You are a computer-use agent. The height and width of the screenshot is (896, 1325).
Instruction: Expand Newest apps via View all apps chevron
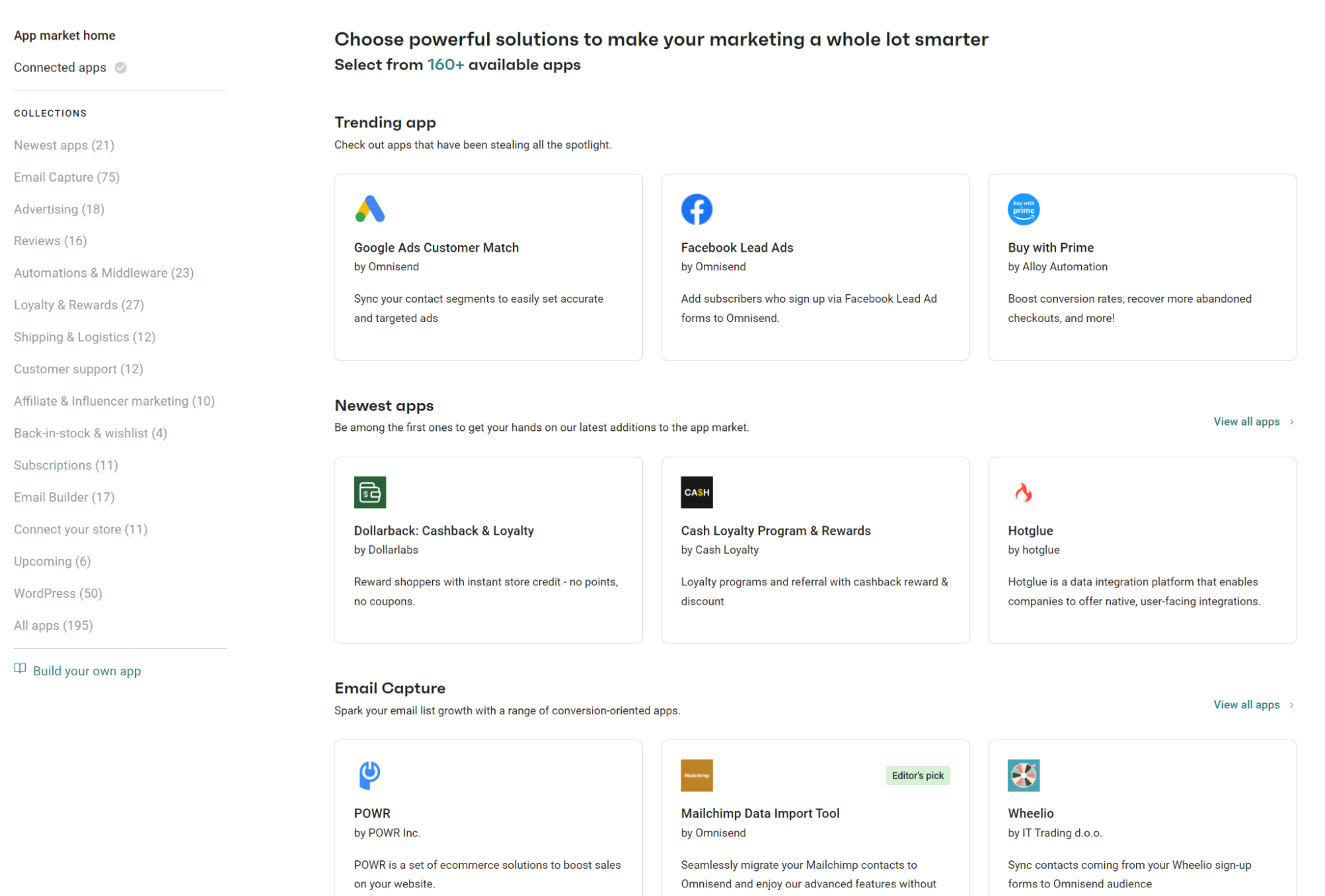point(1291,421)
